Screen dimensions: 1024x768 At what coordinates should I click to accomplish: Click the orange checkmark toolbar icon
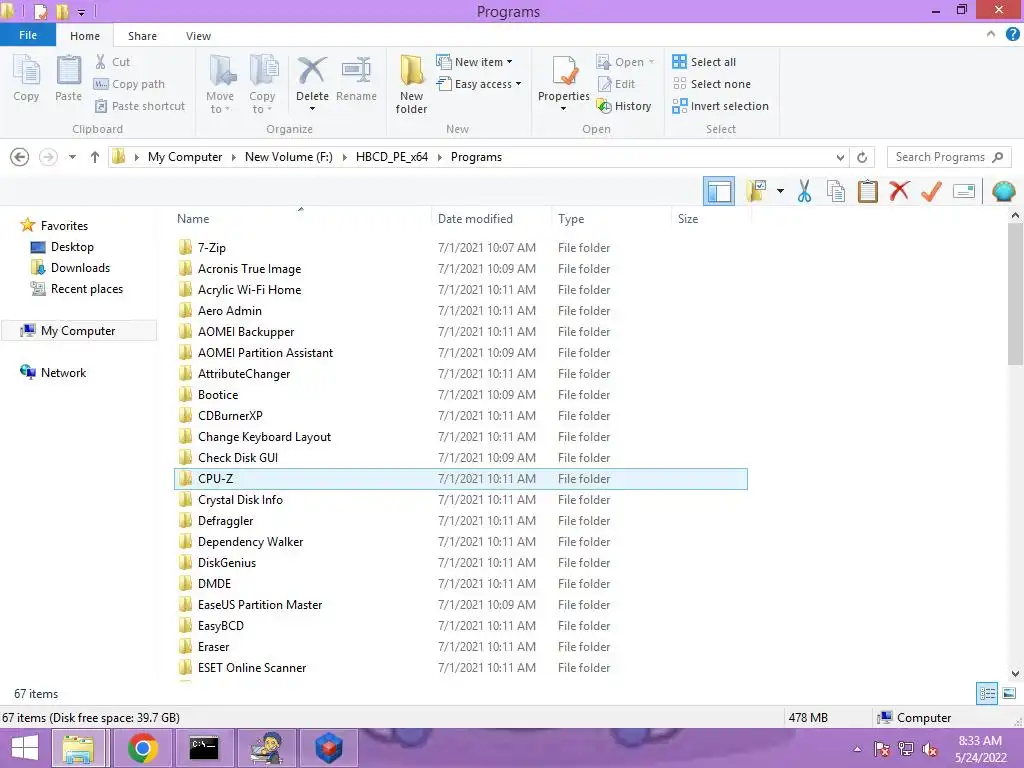pyautogui.click(x=931, y=191)
